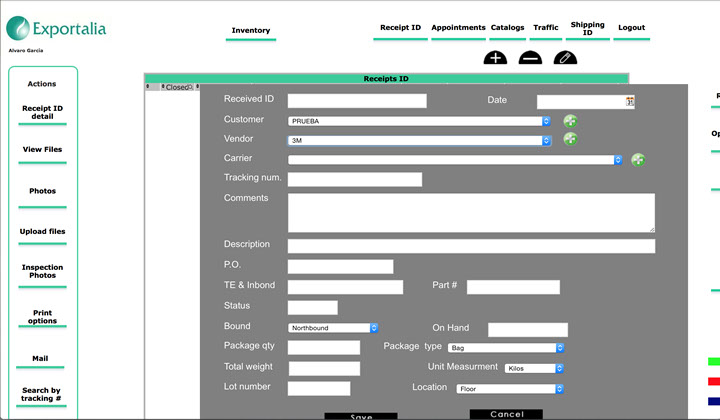The width and height of the screenshot is (720, 420).
Task: Go to the Inventory menu
Action: 251,30
